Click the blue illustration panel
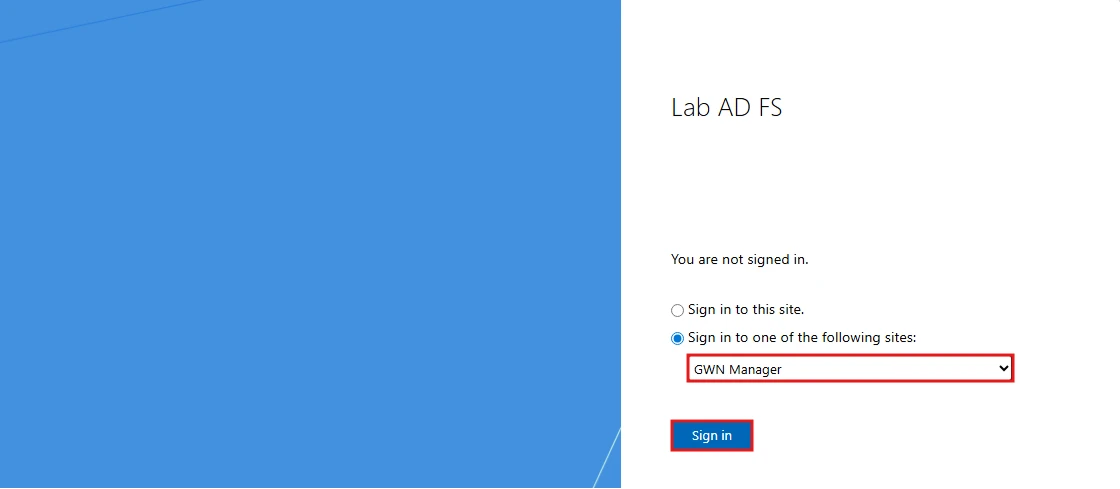 310,244
